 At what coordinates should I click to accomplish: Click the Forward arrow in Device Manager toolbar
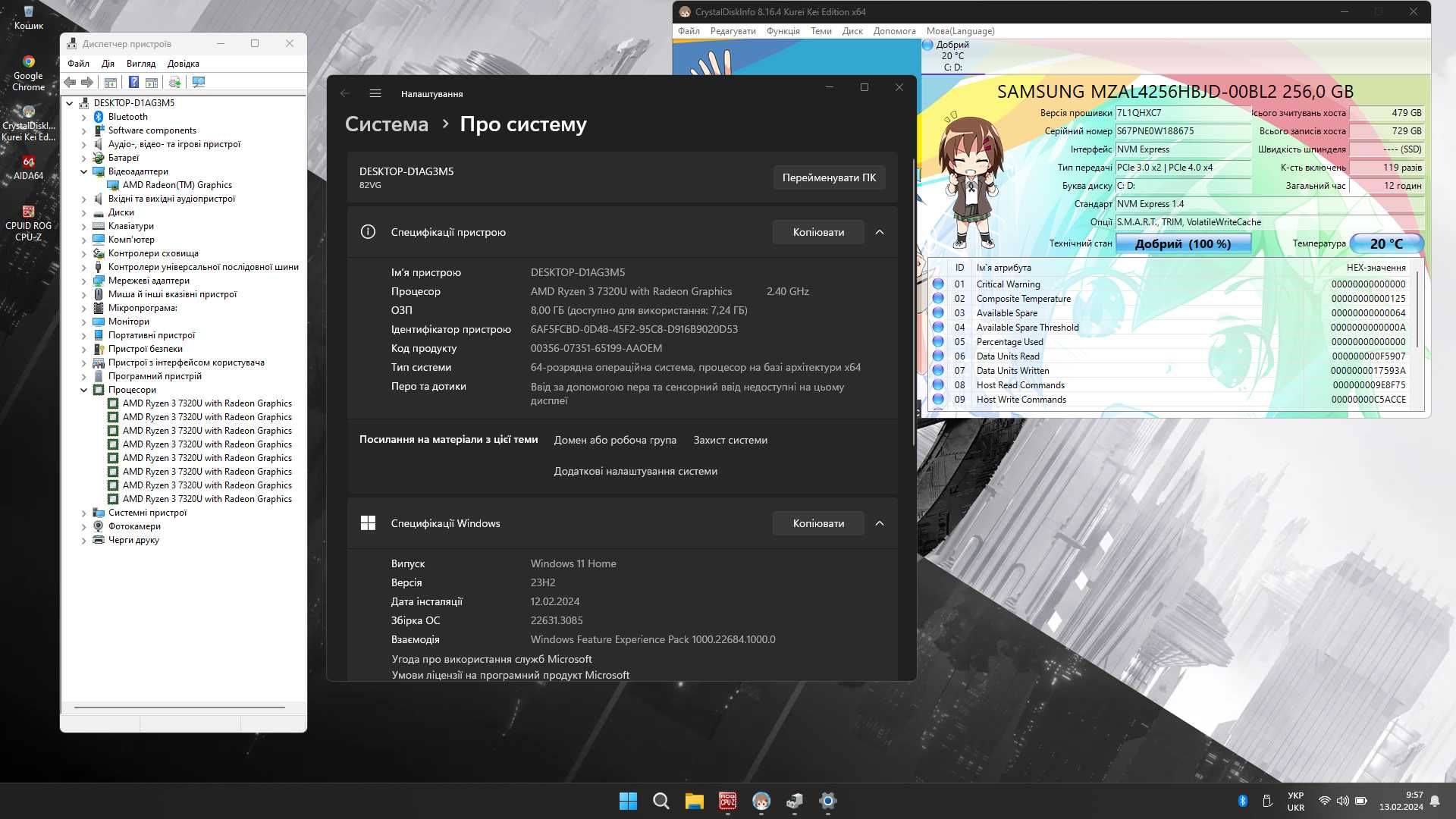(87, 82)
